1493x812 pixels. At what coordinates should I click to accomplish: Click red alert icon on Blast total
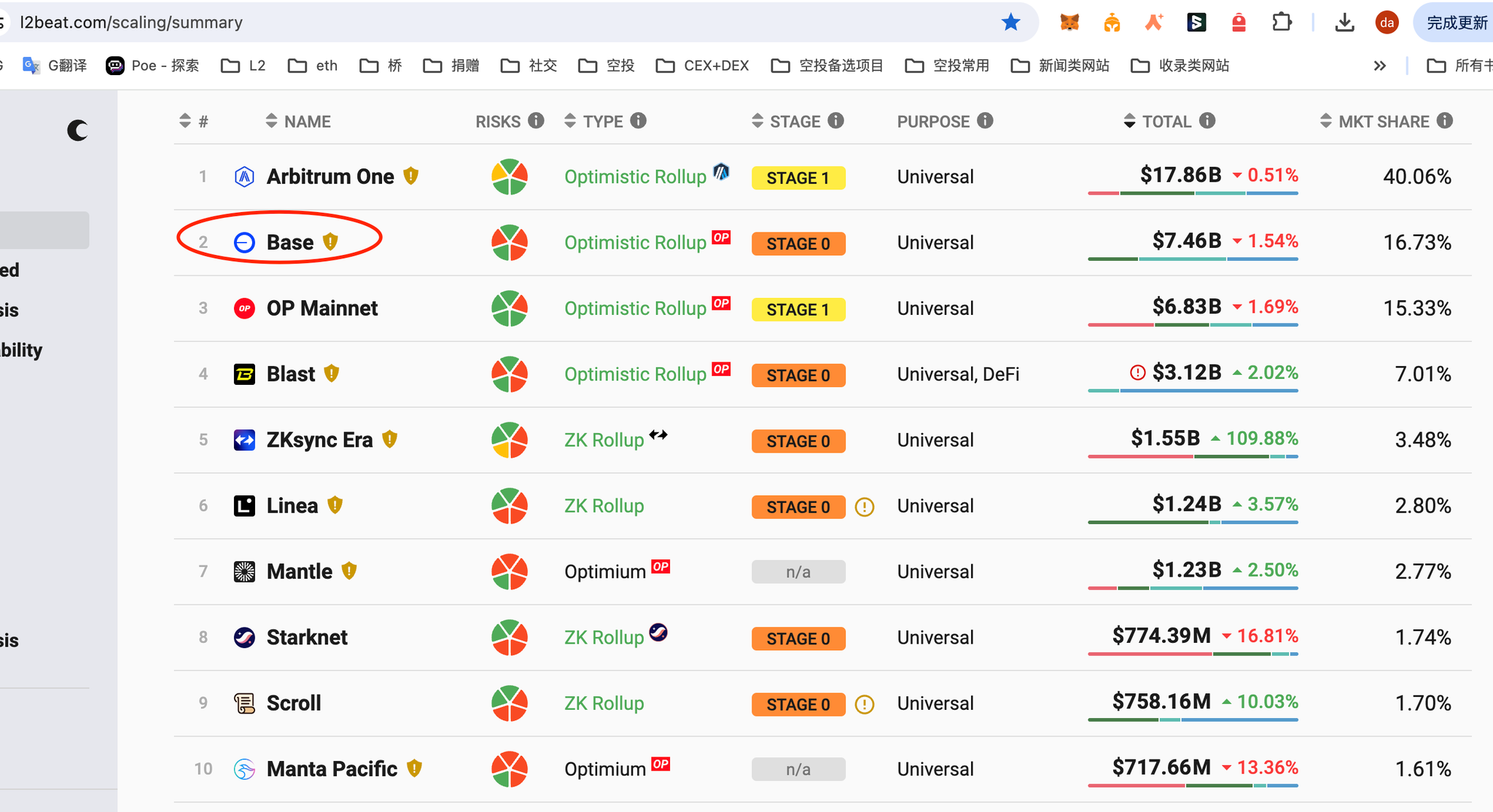1137,373
